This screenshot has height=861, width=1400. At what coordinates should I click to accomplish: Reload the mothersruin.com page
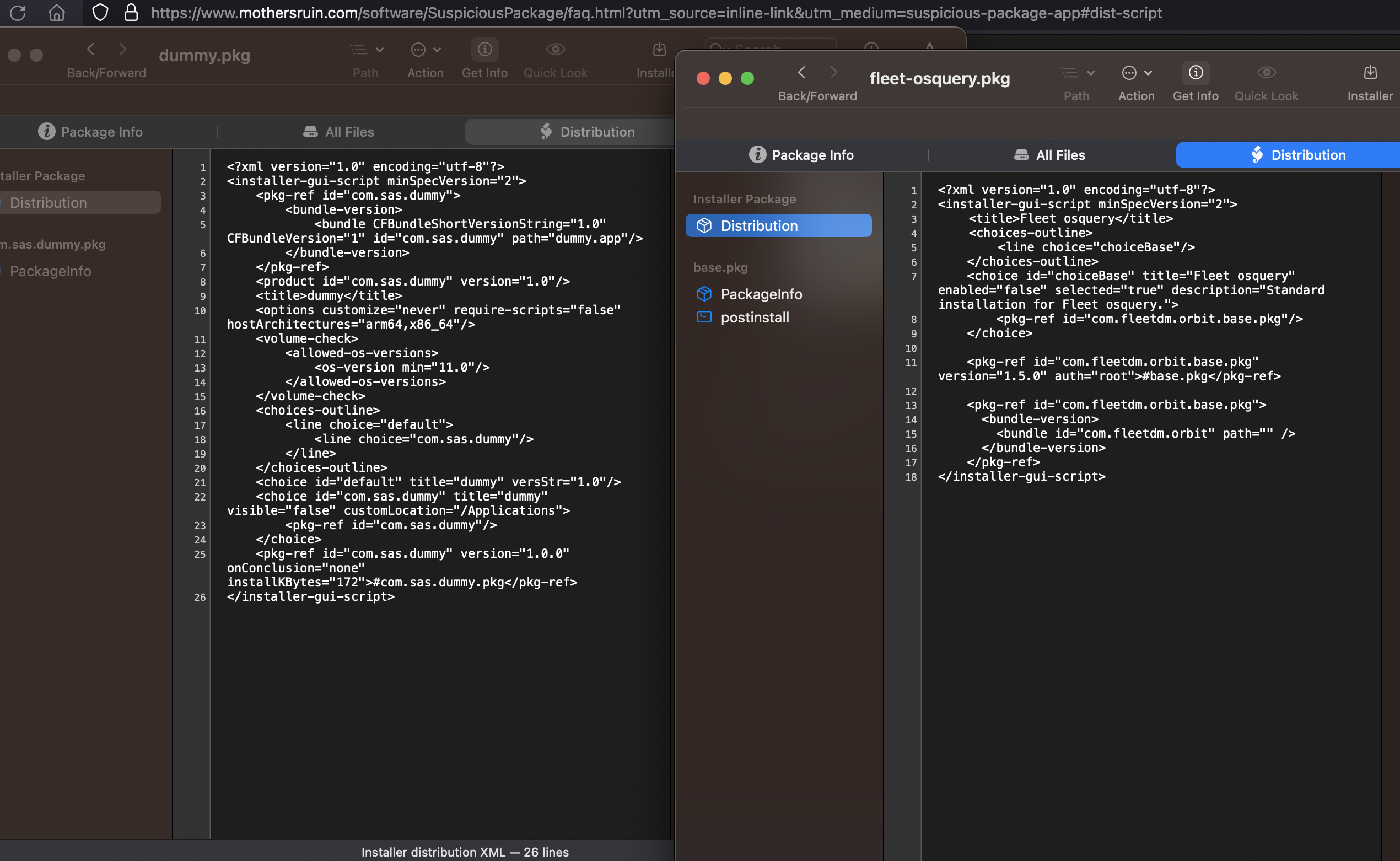(x=17, y=13)
